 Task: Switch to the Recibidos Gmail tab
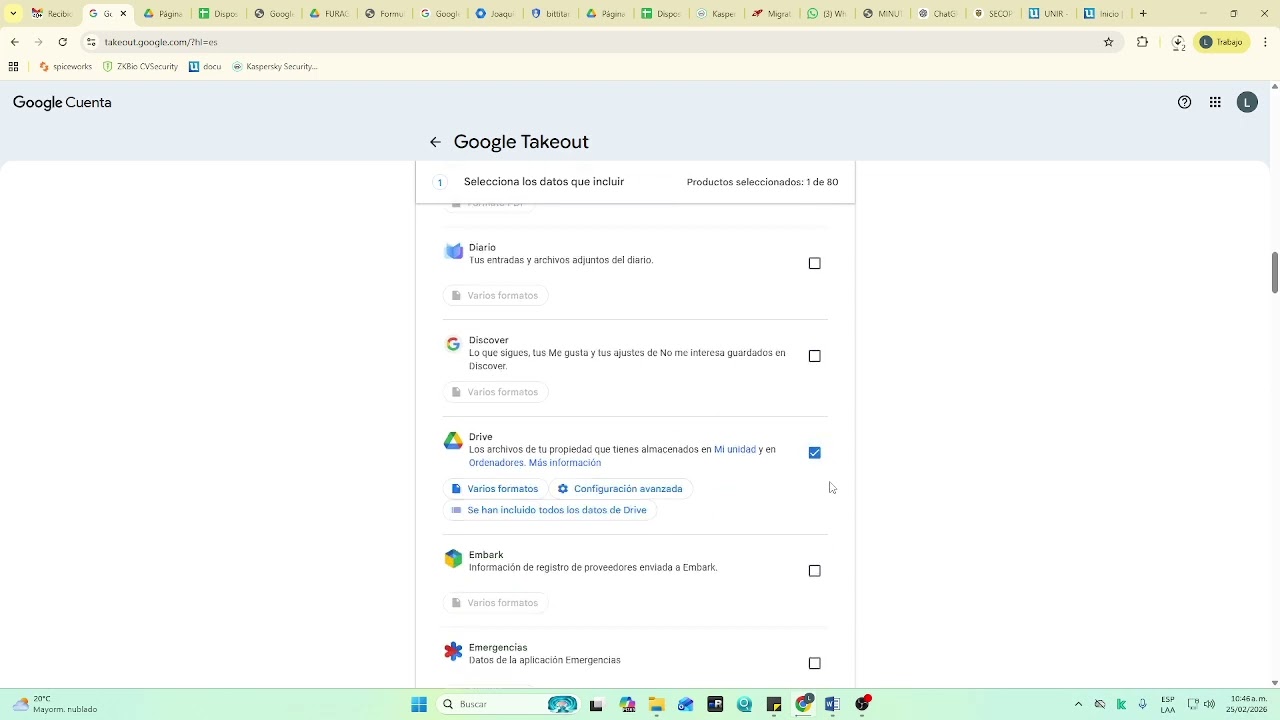tap(51, 13)
